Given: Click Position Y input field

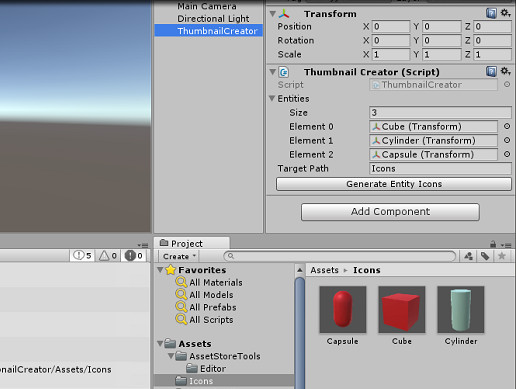Looking at the screenshot, I should (442, 26).
